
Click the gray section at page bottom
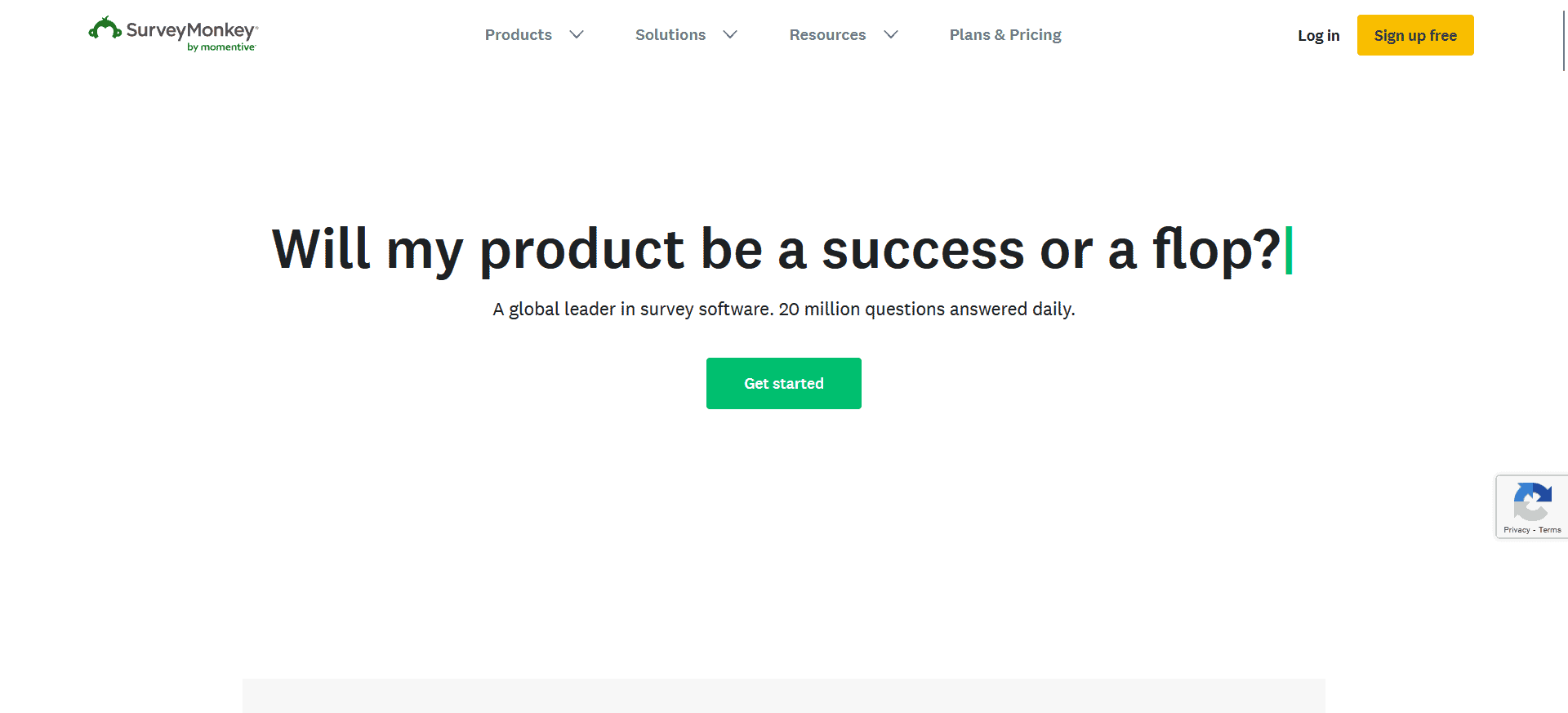point(783,695)
